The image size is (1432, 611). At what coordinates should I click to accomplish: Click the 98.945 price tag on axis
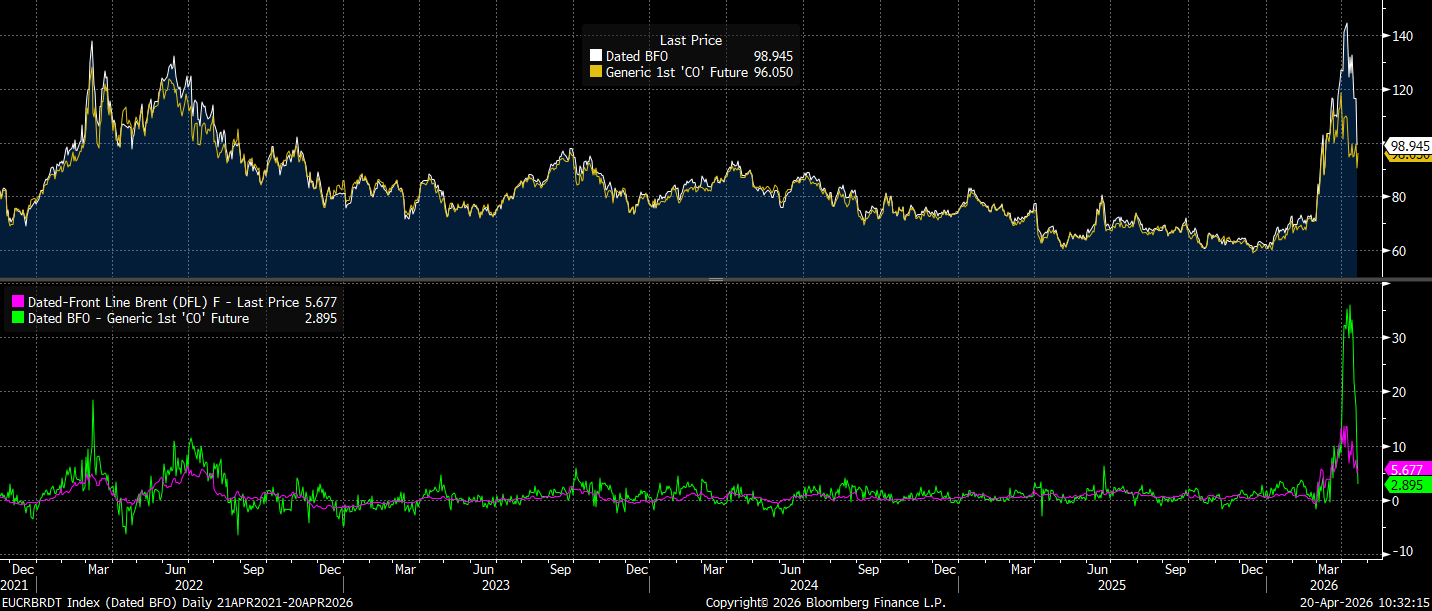1410,145
